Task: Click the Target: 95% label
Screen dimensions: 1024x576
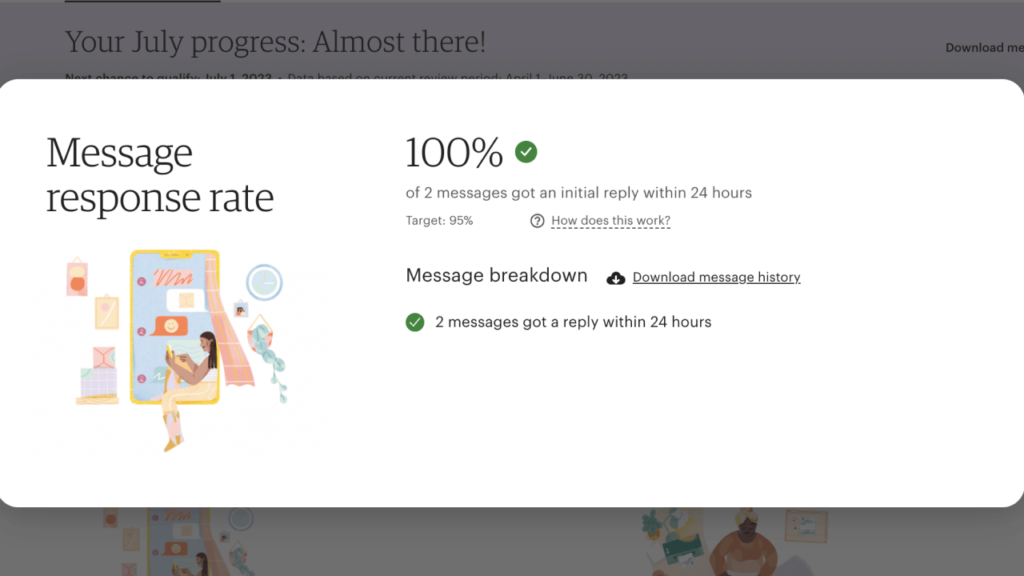Action: [440, 221]
